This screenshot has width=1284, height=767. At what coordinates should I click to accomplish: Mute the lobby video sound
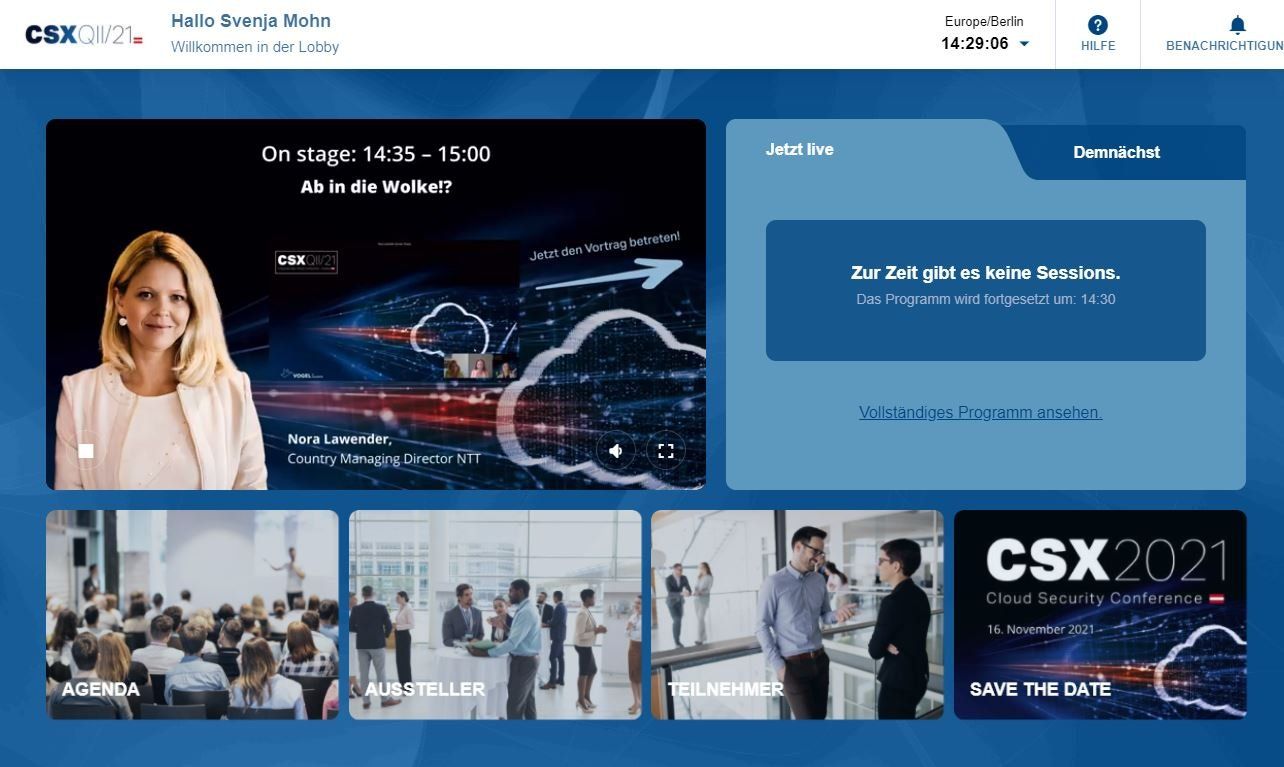coord(616,451)
